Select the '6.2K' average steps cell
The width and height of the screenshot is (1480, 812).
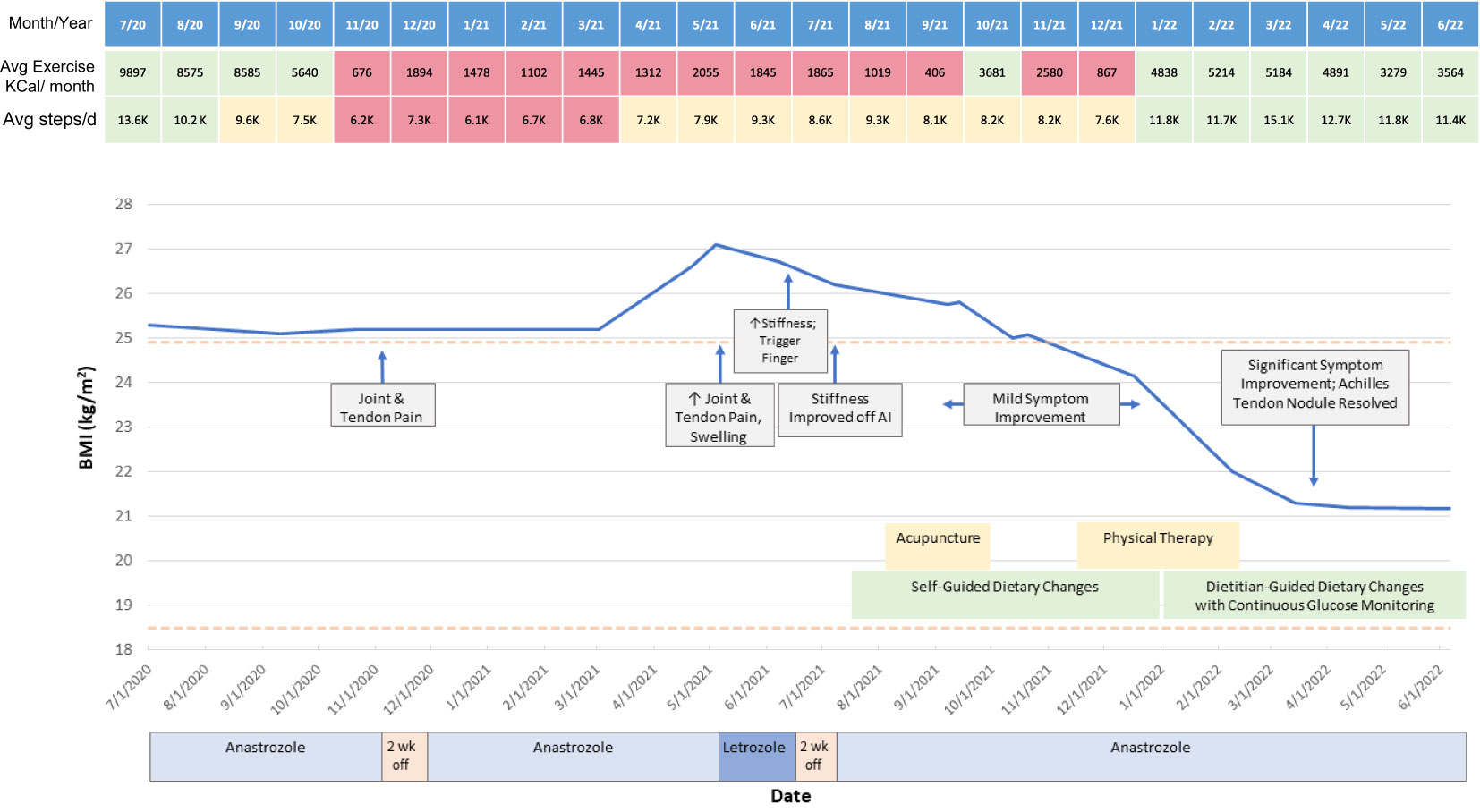point(361,120)
